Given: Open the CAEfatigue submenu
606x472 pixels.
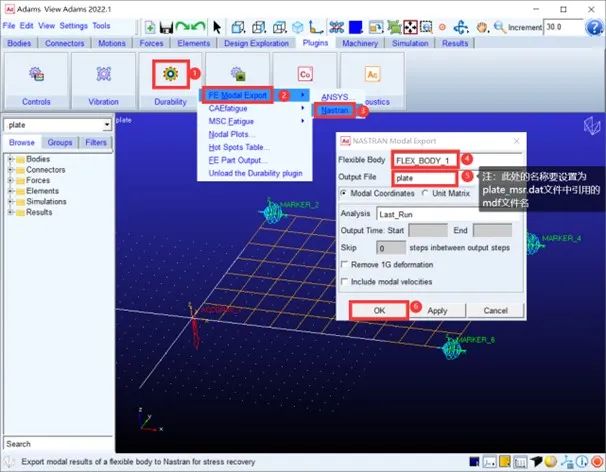Looking at the screenshot, I should point(255,108).
